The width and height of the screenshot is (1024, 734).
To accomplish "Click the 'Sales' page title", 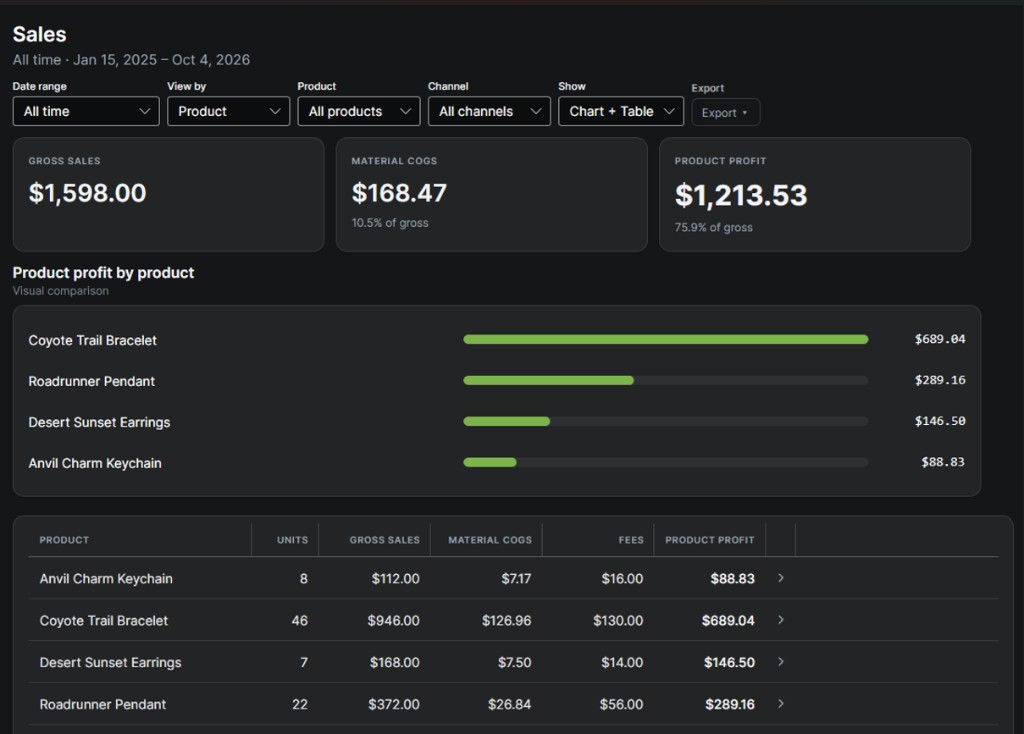I will click(39, 34).
